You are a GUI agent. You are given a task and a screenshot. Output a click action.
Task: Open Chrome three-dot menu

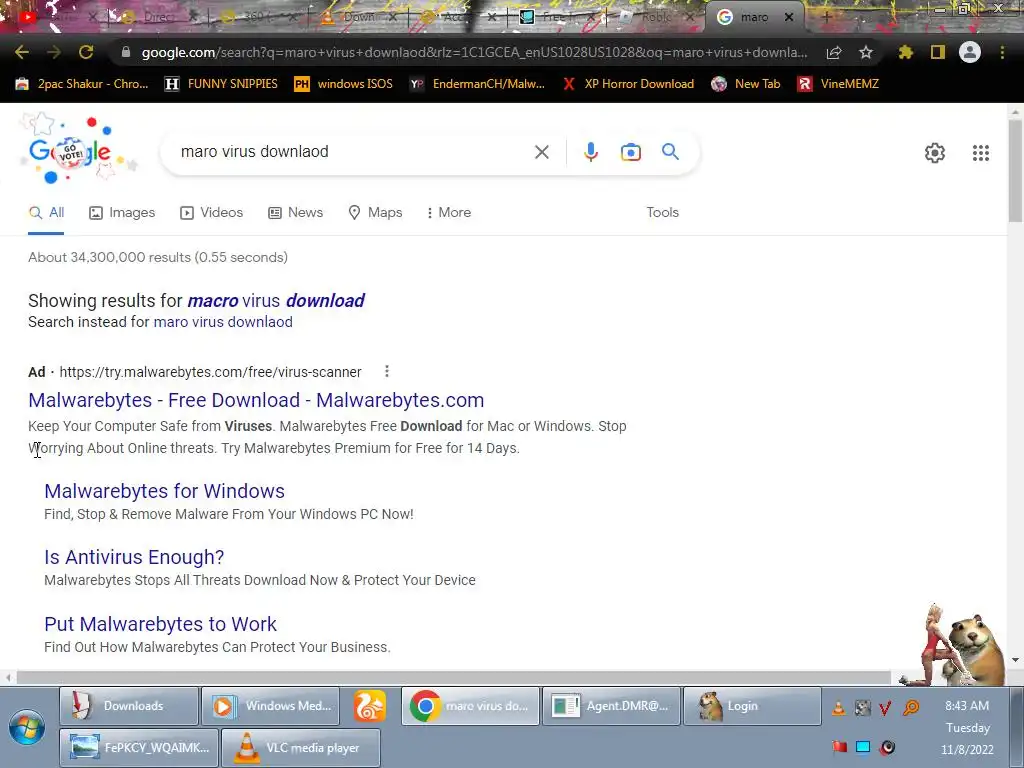point(1002,52)
